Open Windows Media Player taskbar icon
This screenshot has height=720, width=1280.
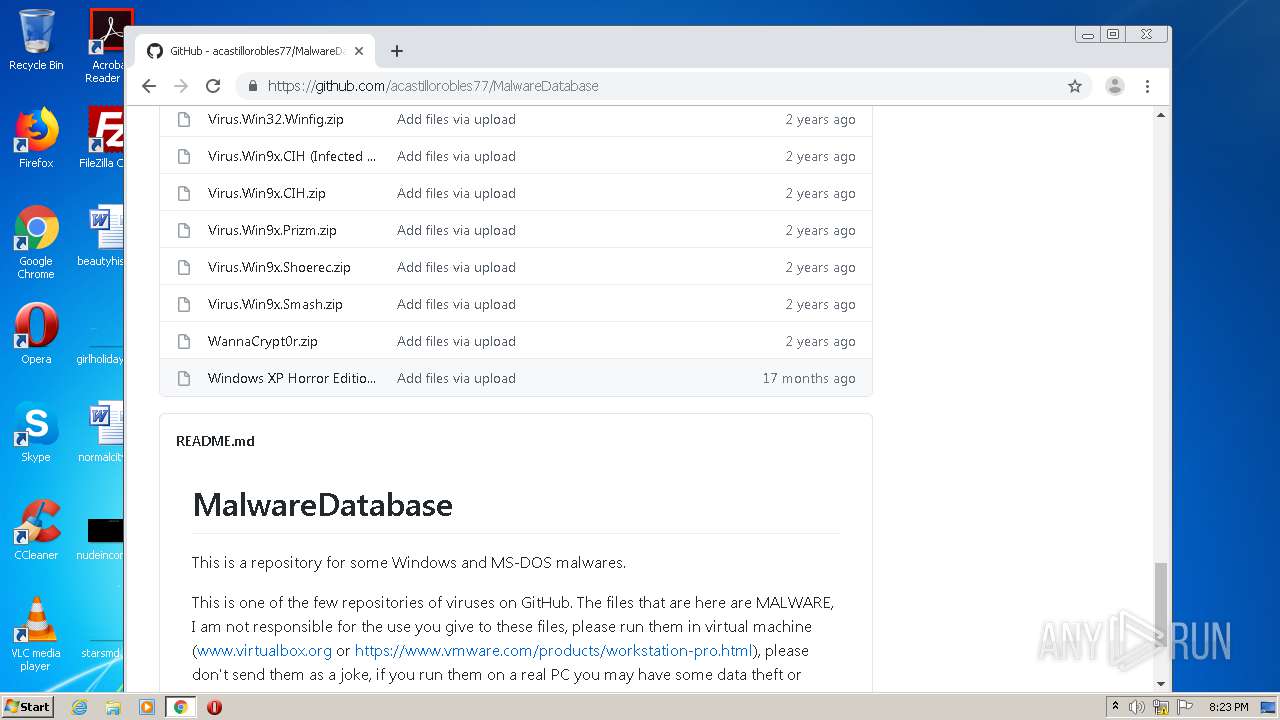pyautogui.click(x=147, y=707)
